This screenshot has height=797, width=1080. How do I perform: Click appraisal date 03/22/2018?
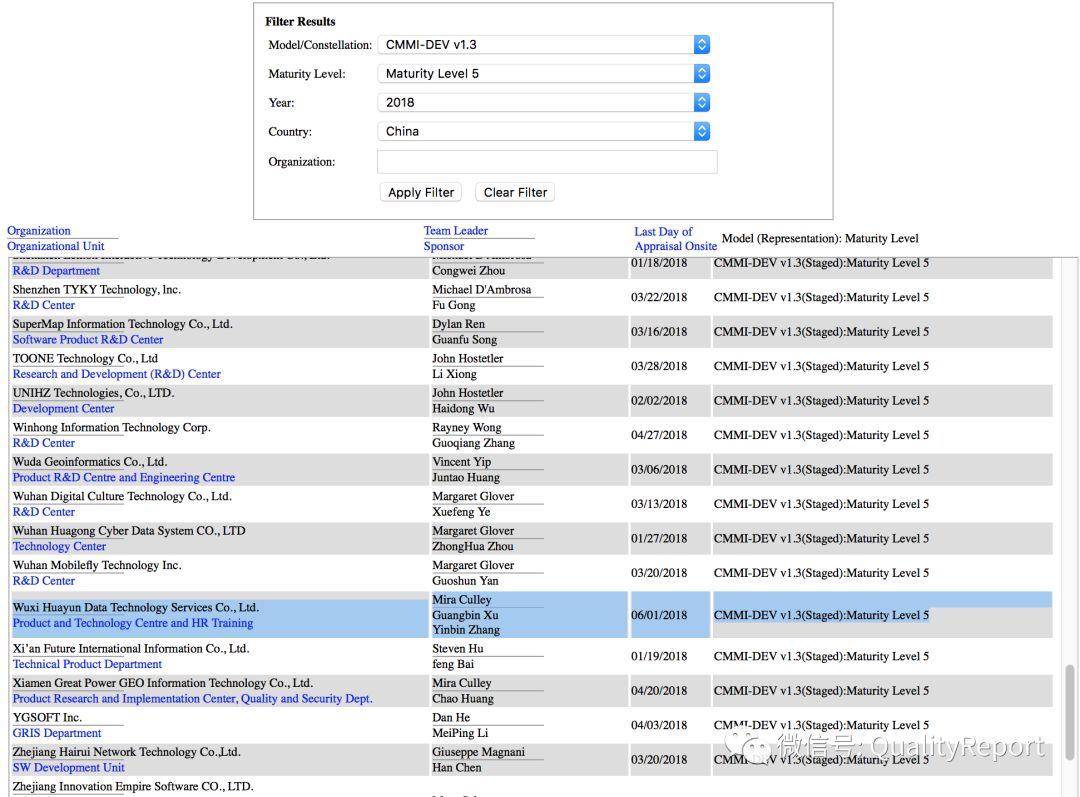click(659, 298)
